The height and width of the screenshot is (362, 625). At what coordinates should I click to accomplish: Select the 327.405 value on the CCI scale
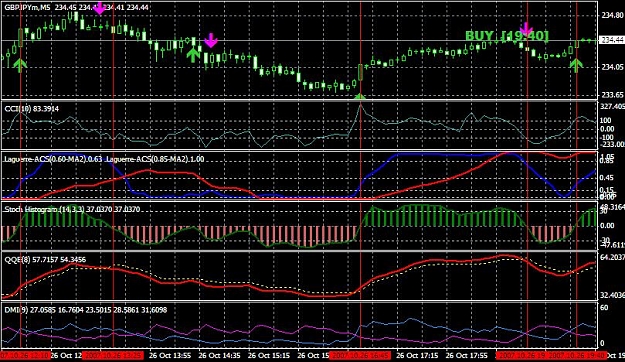[612, 106]
